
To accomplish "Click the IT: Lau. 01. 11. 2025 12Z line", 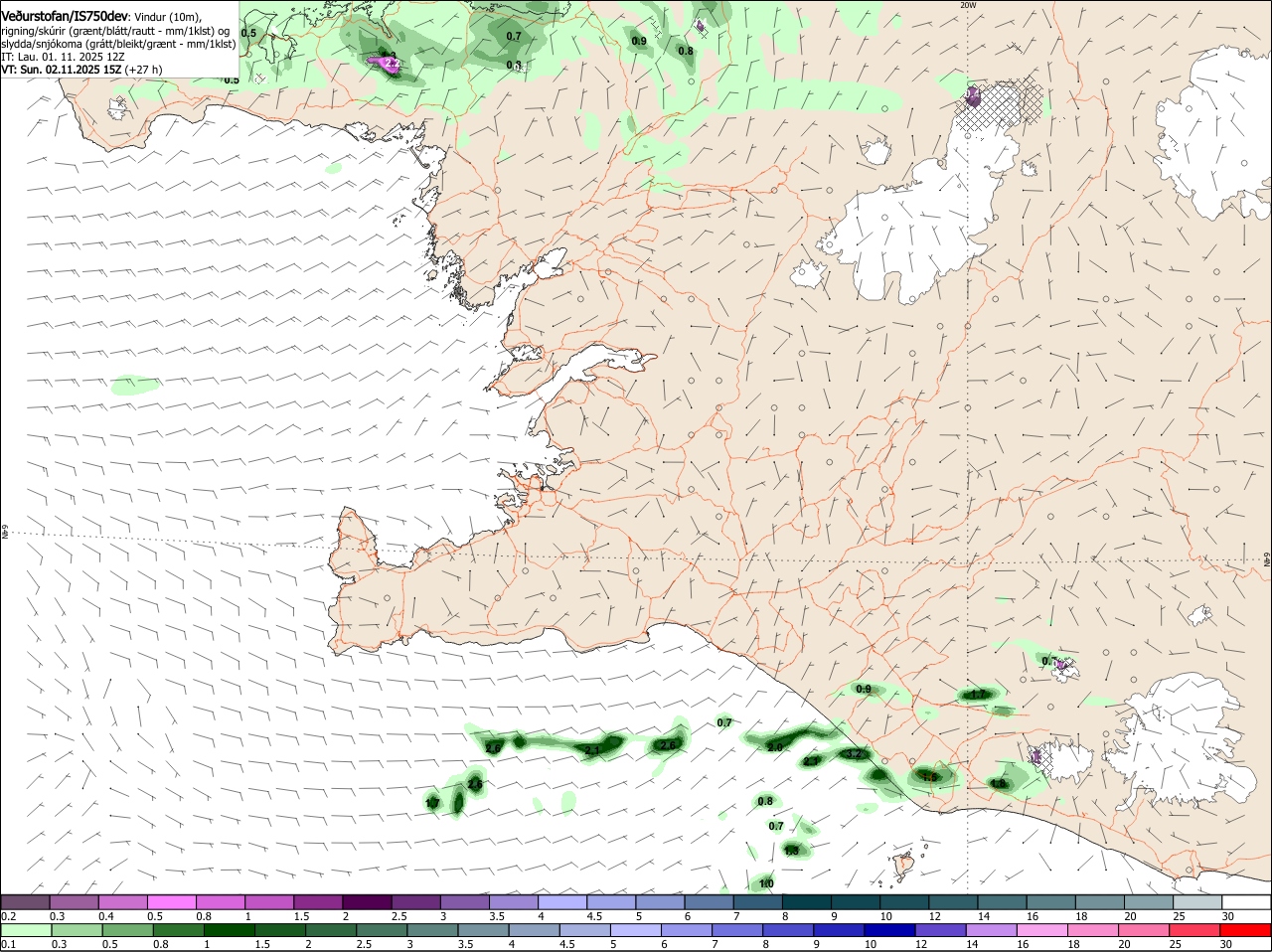I will pos(64,57).
